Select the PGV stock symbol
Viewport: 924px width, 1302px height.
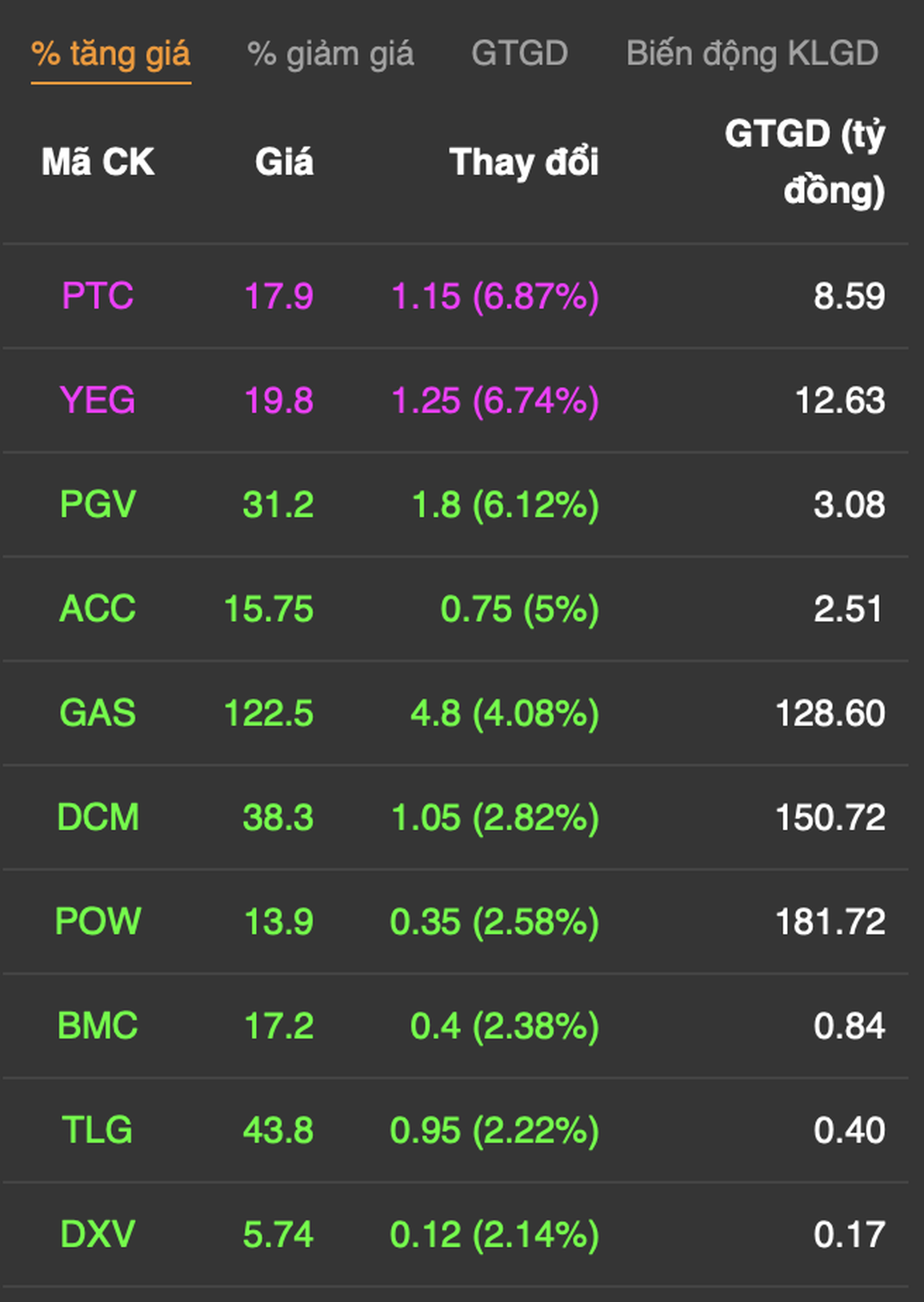tap(98, 505)
